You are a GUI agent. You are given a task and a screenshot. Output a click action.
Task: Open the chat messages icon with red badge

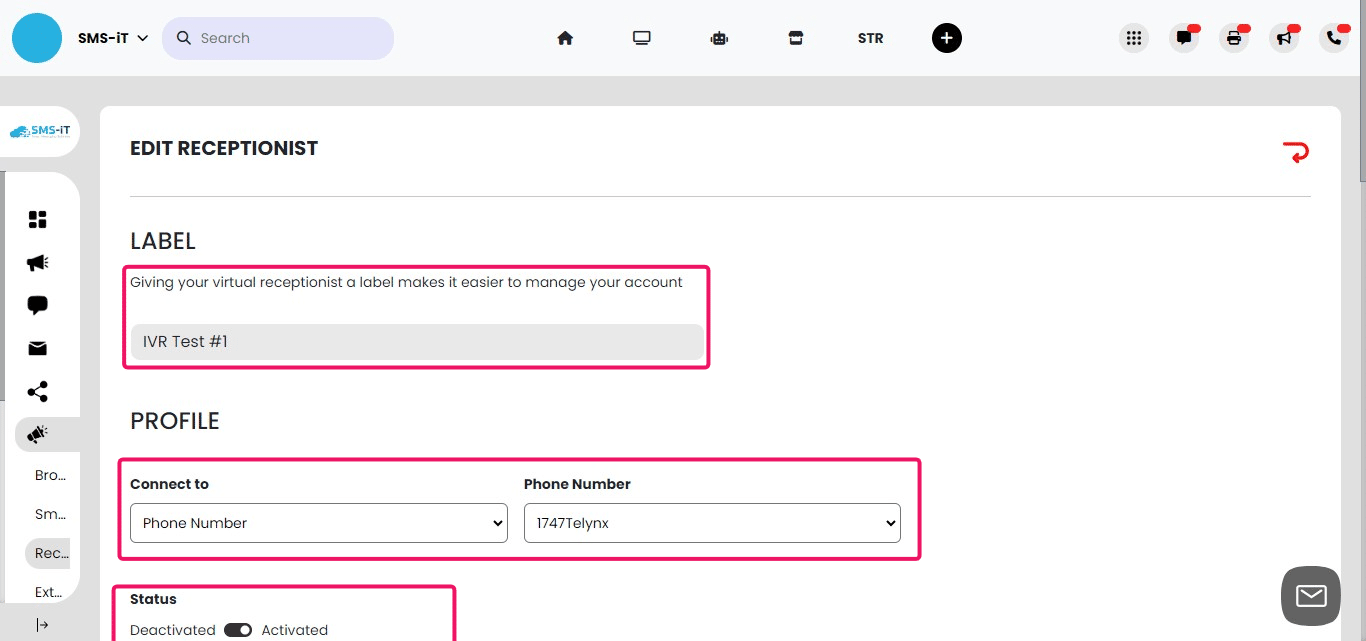click(1184, 37)
